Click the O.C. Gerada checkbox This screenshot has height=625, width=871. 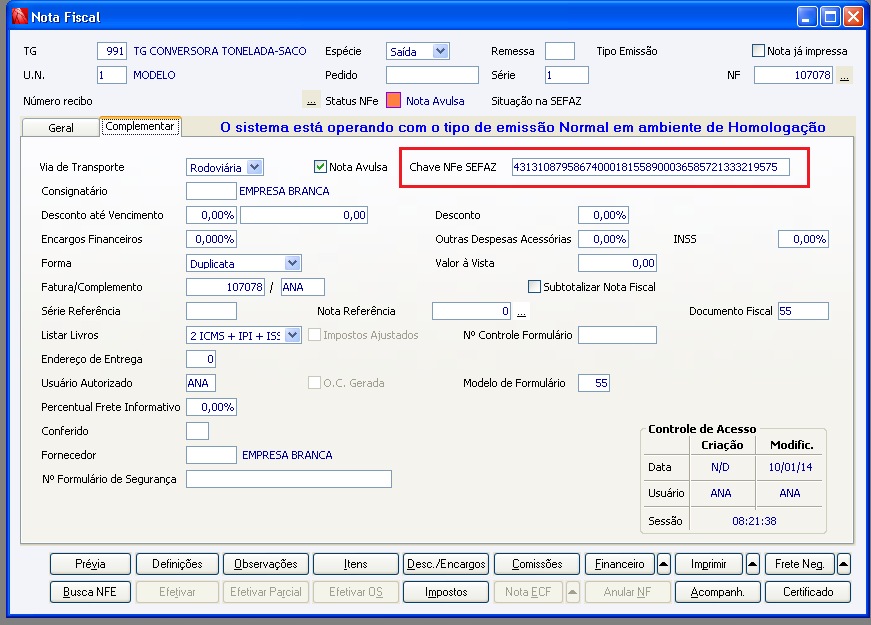[314, 382]
